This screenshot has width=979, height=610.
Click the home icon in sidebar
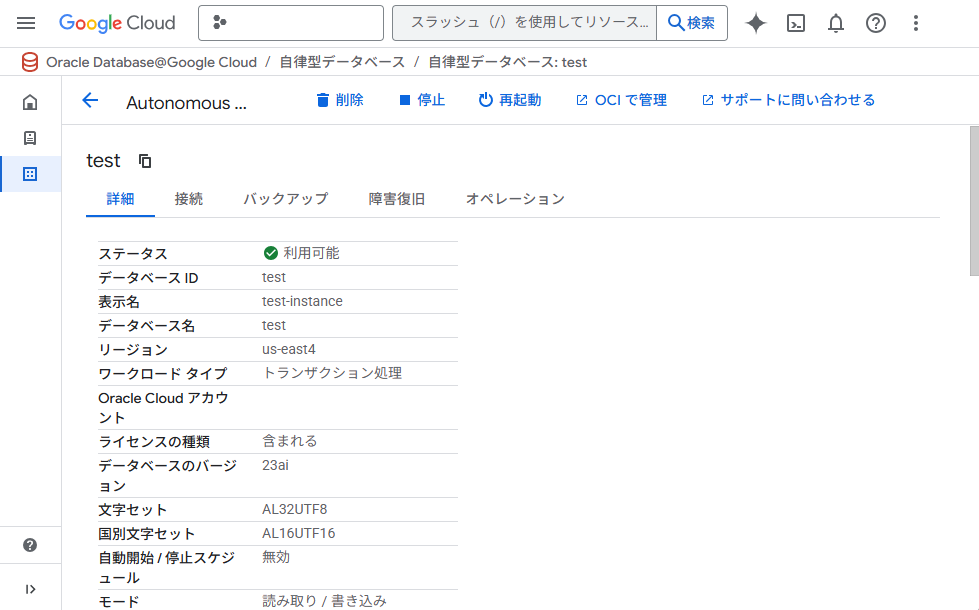pyautogui.click(x=30, y=102)
